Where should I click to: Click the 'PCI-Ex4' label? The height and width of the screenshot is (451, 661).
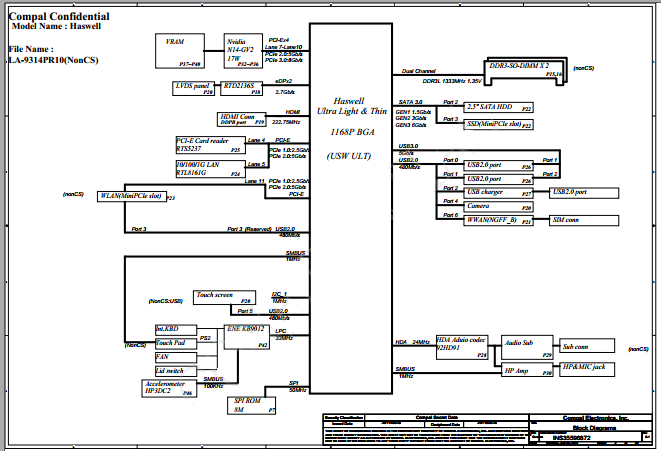(279, 40)
